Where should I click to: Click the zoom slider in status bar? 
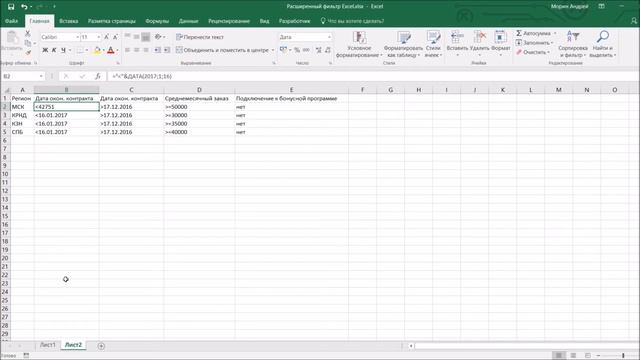[x=623, y=356]
